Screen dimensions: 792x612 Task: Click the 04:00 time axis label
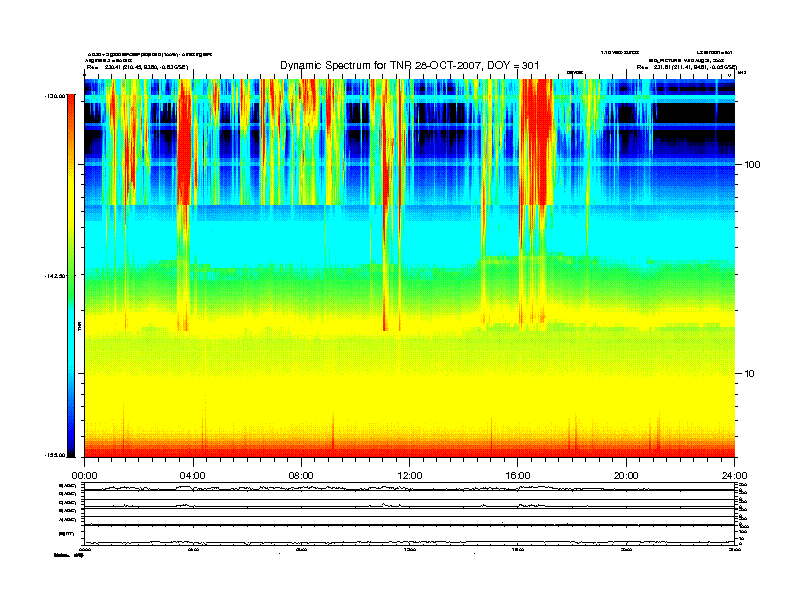point(193,476)
